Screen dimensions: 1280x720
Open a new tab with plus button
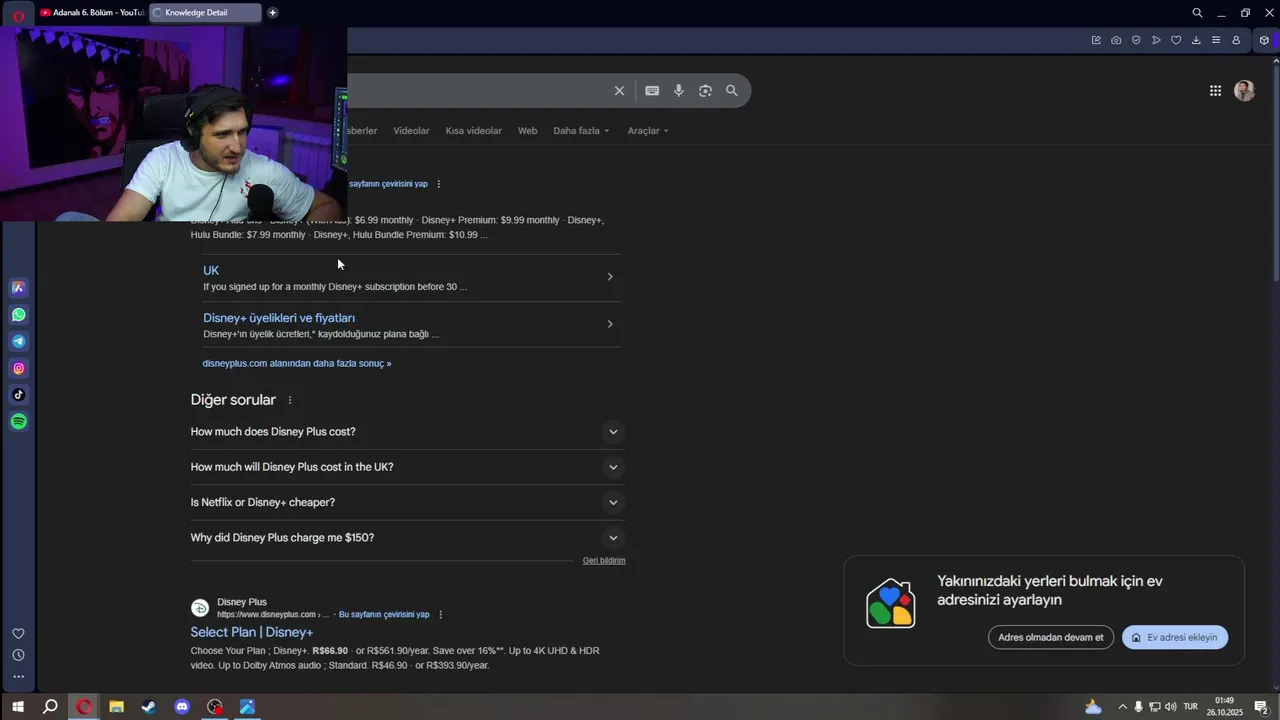273,13
